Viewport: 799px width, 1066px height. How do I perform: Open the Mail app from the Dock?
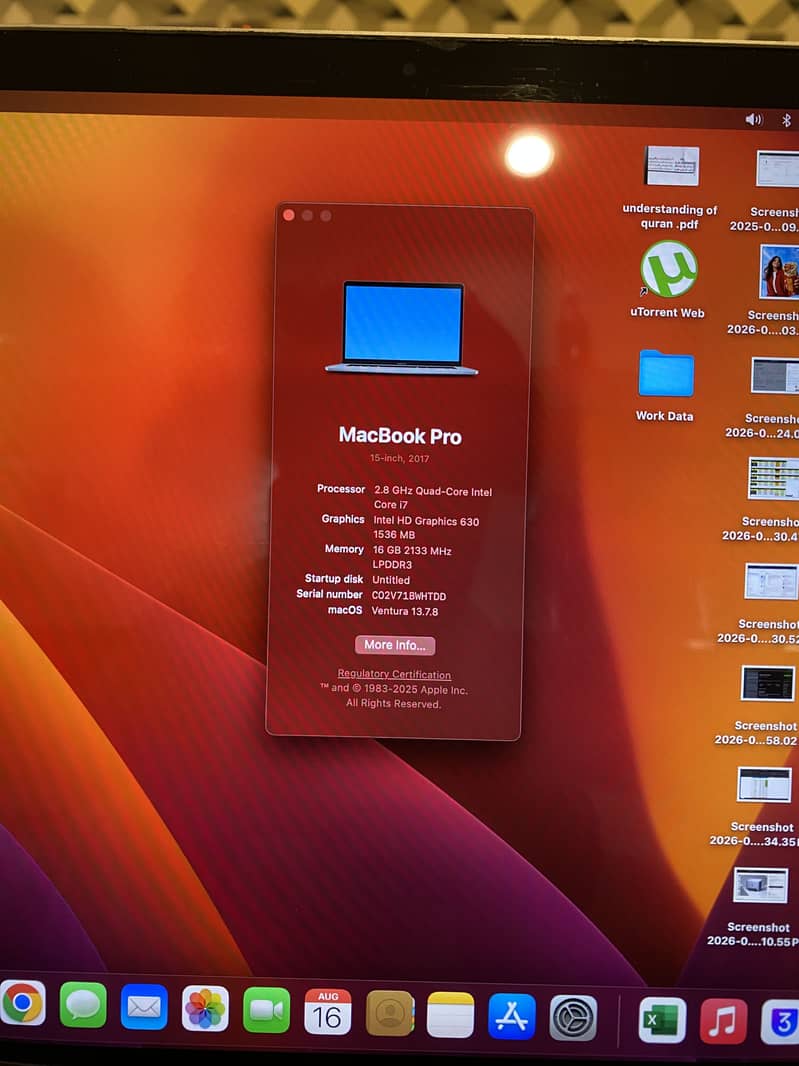(144, 1007)
